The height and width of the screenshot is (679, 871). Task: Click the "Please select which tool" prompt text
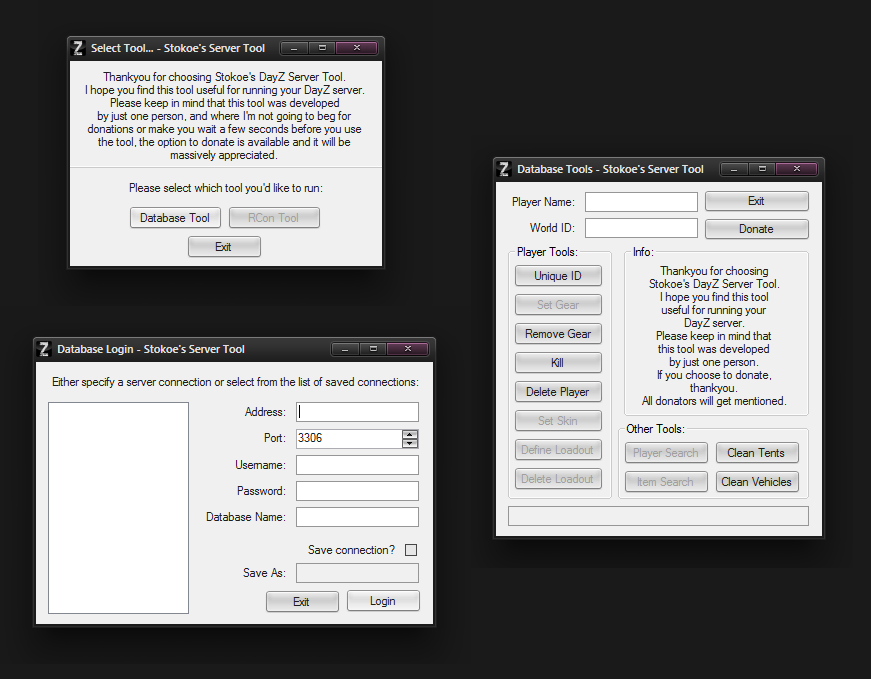click(226, 188)
